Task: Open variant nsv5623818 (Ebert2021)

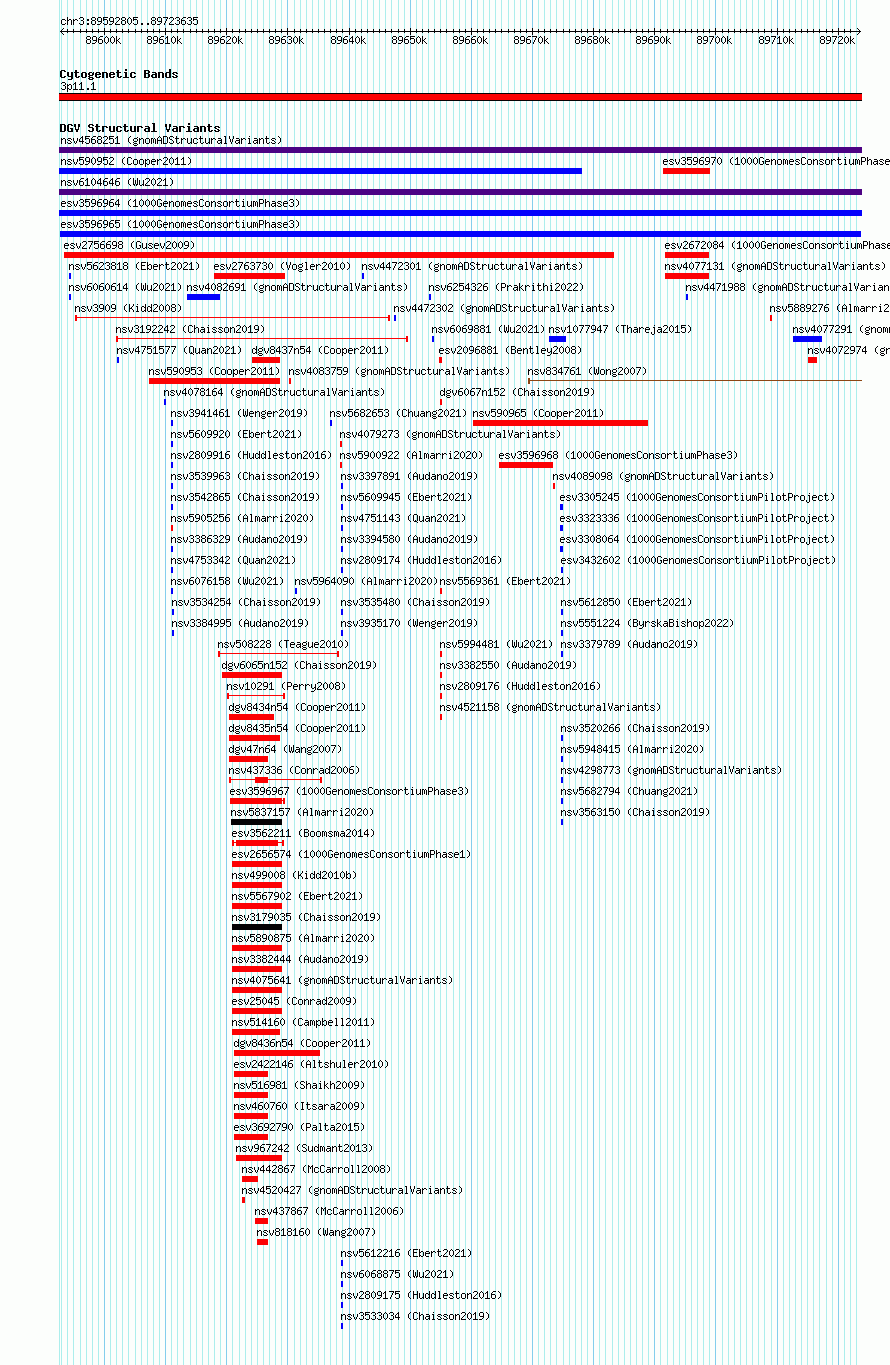Action: [x=134, y=266]
